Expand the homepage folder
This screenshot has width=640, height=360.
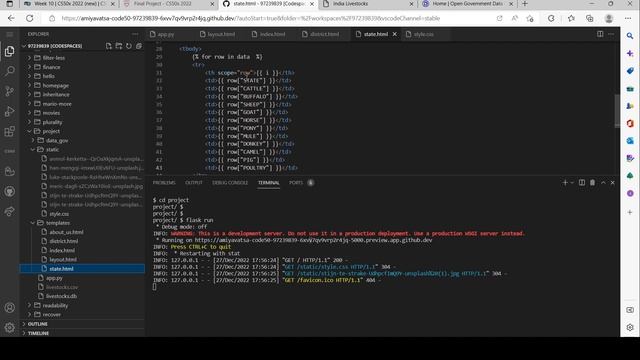tap(56, 85)
